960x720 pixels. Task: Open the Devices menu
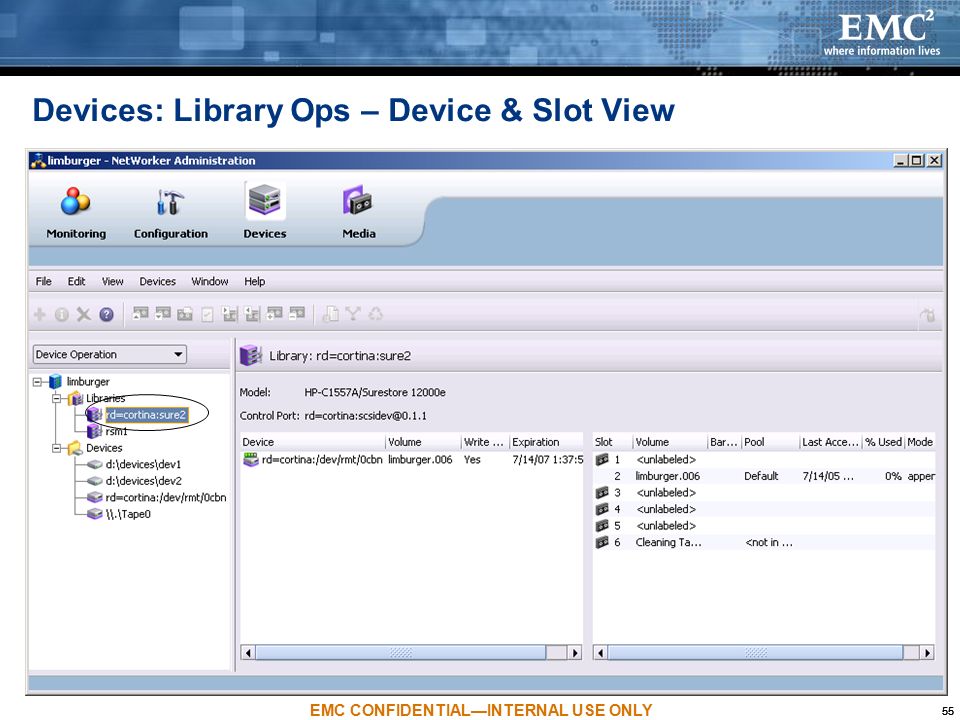click(x=157, y=282)
